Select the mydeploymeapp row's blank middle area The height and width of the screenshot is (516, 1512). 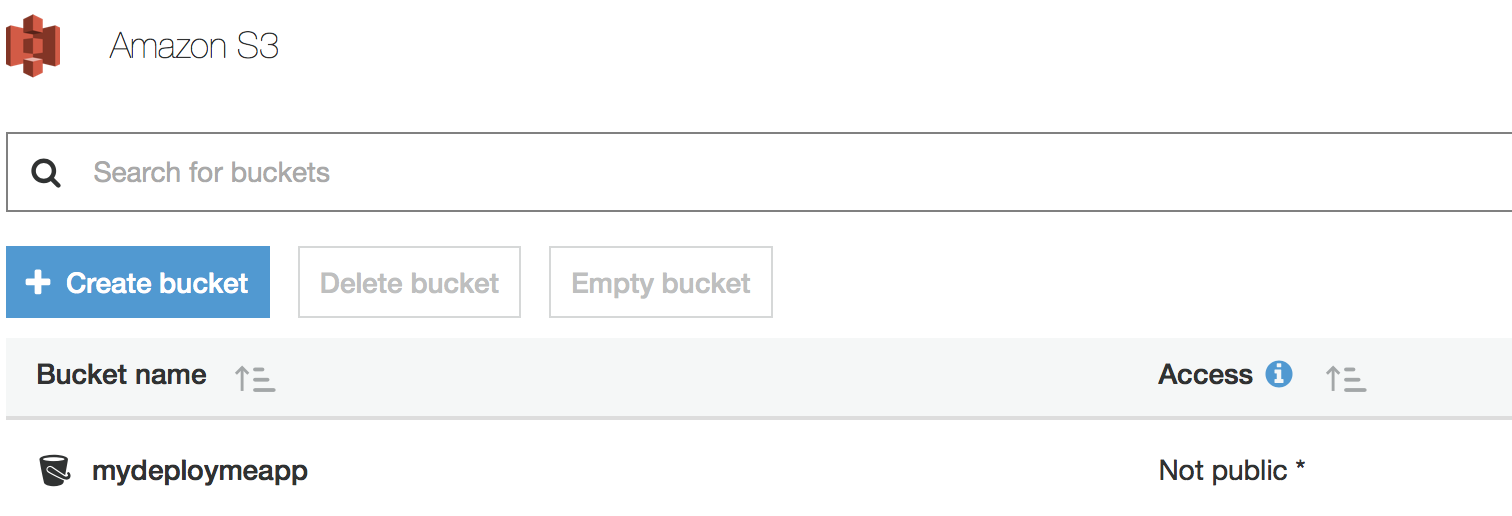730,470
